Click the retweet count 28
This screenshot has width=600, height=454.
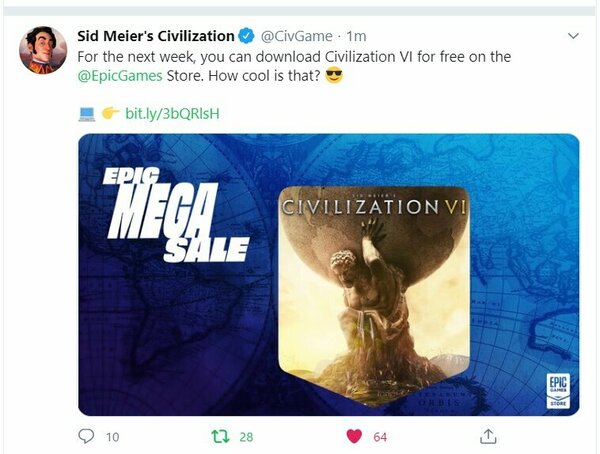pos(246,437)
